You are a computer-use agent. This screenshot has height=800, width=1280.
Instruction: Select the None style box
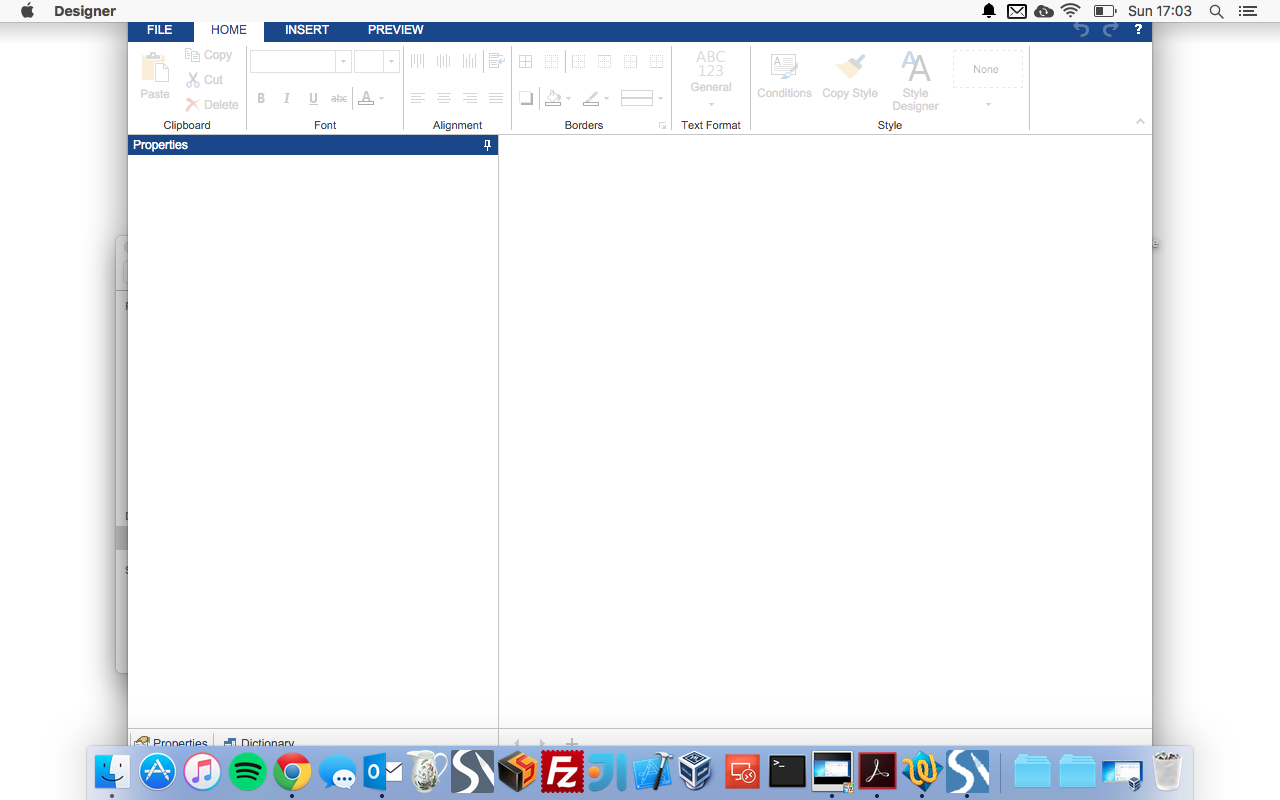[x=987, y=69]
